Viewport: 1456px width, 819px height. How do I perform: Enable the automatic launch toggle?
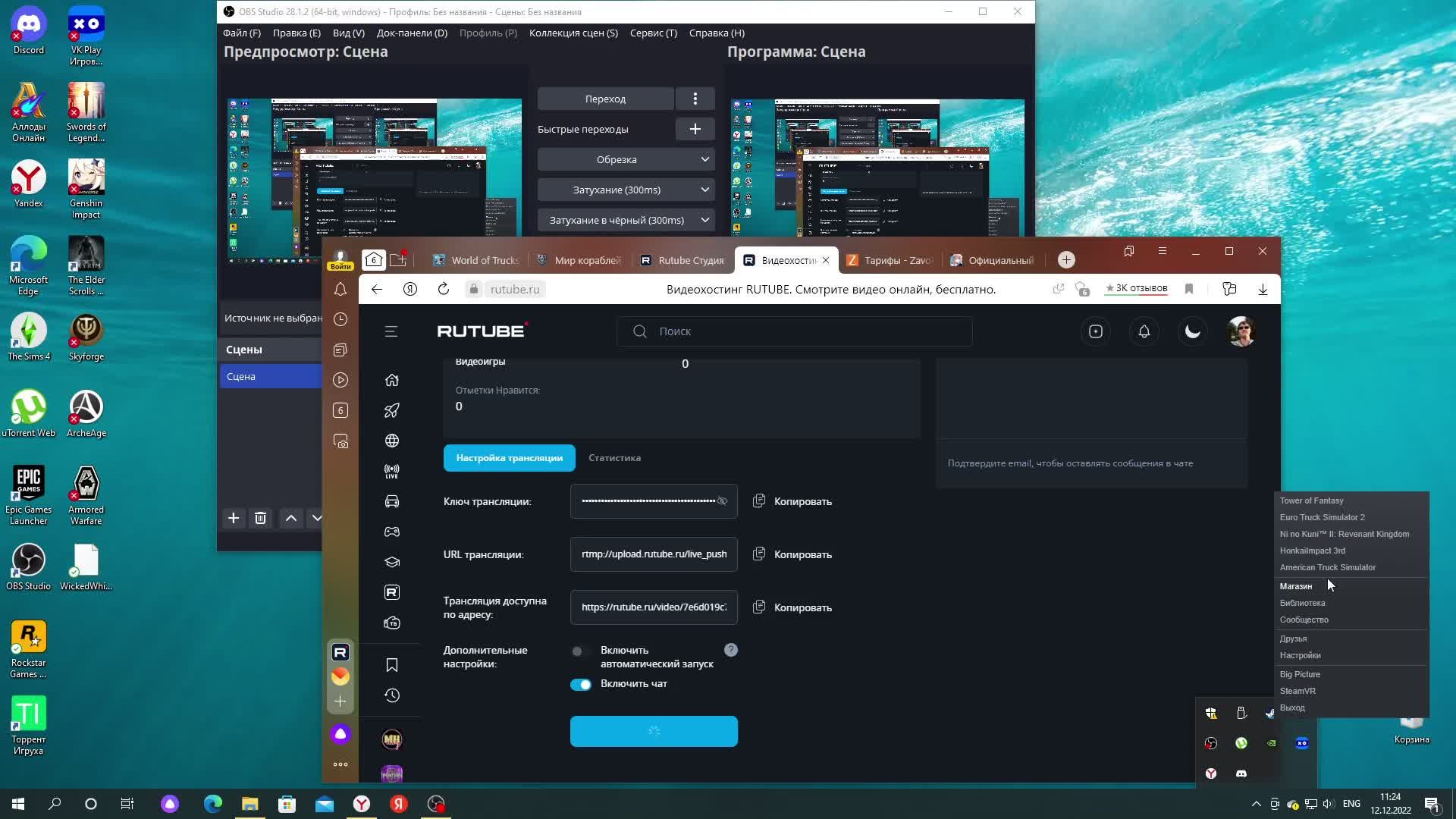click(580, 651)
